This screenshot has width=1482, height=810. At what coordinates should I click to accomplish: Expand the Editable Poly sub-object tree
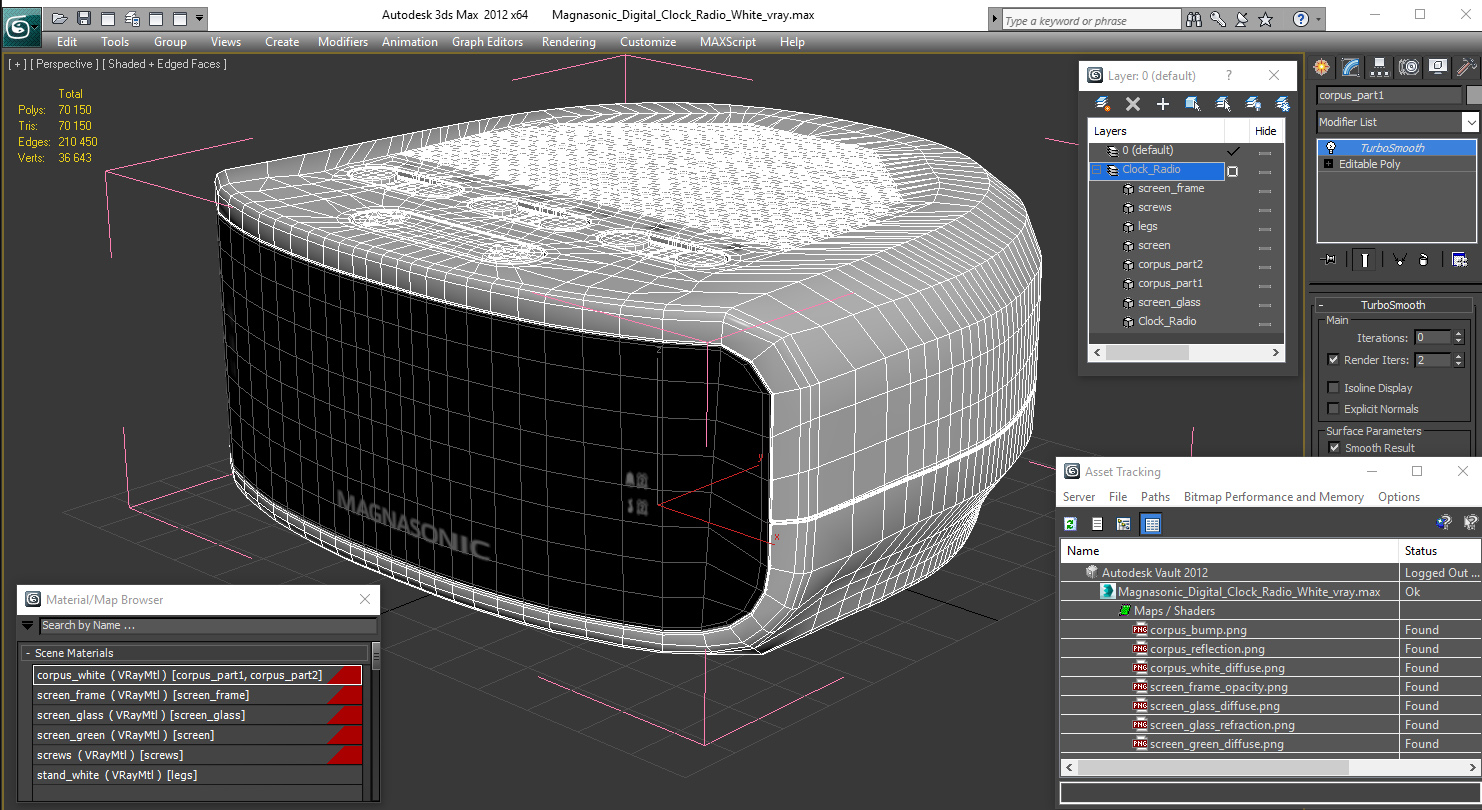click(x=1329, y=164)
